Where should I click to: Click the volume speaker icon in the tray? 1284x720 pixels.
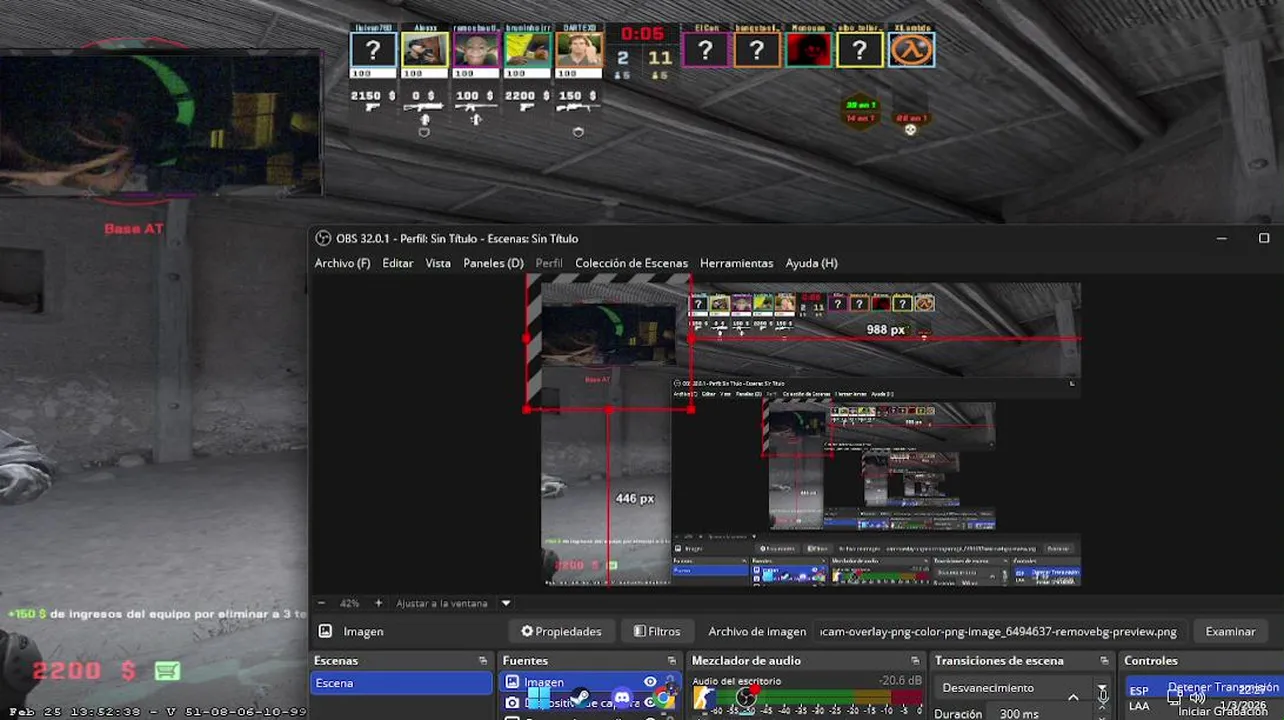click(1197, 698)
